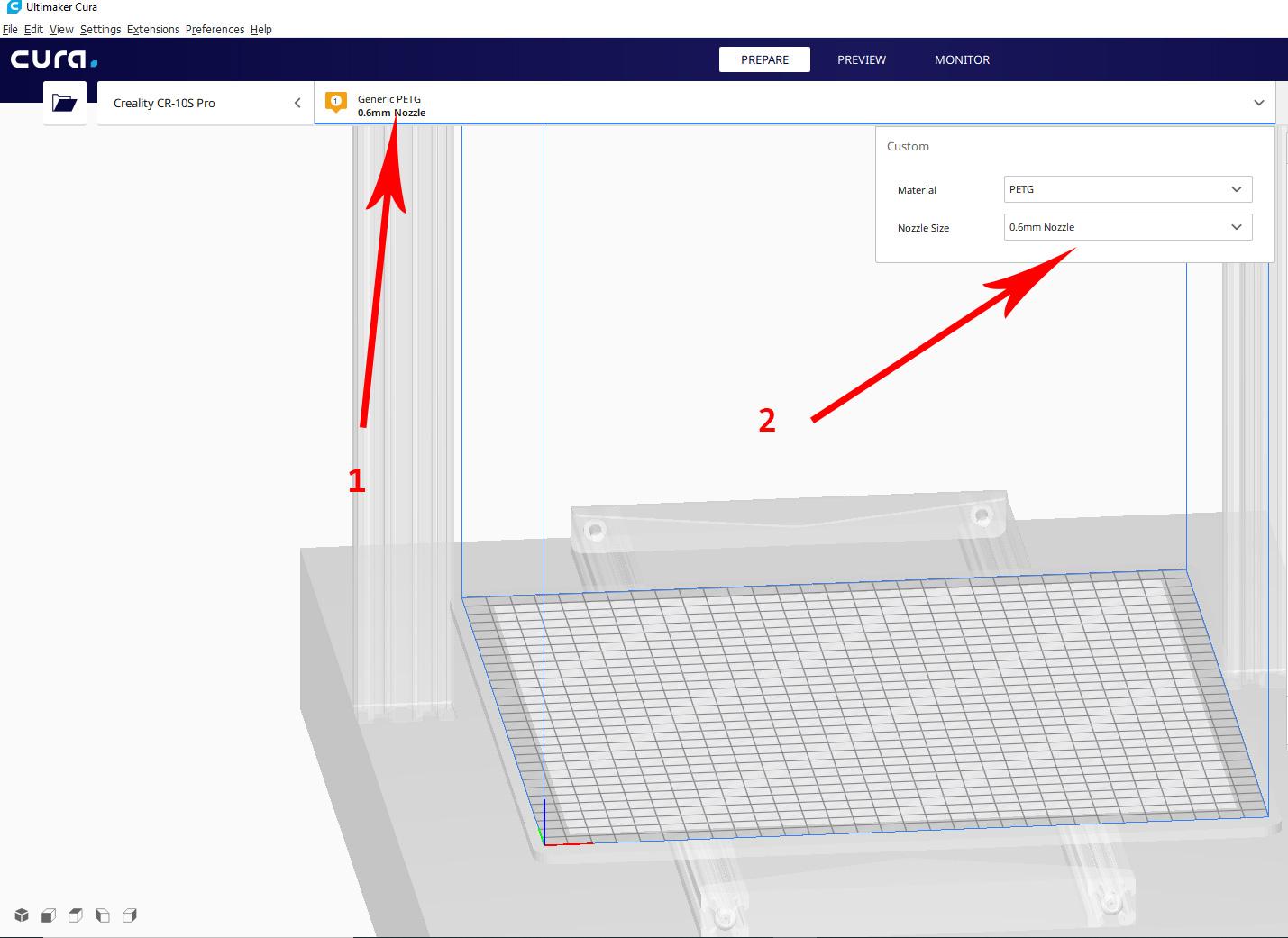Open the Extensions menu
This screenshot has height=938, width=1288.
153,29
